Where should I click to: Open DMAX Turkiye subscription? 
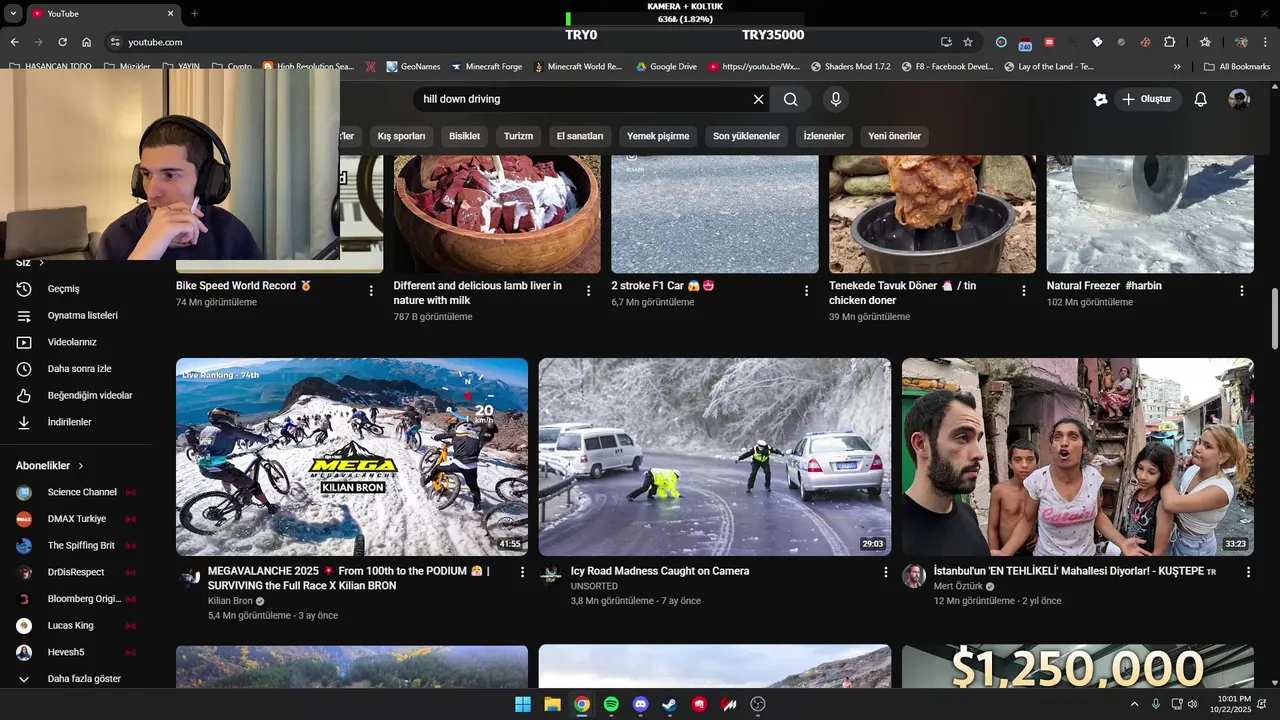76,519
